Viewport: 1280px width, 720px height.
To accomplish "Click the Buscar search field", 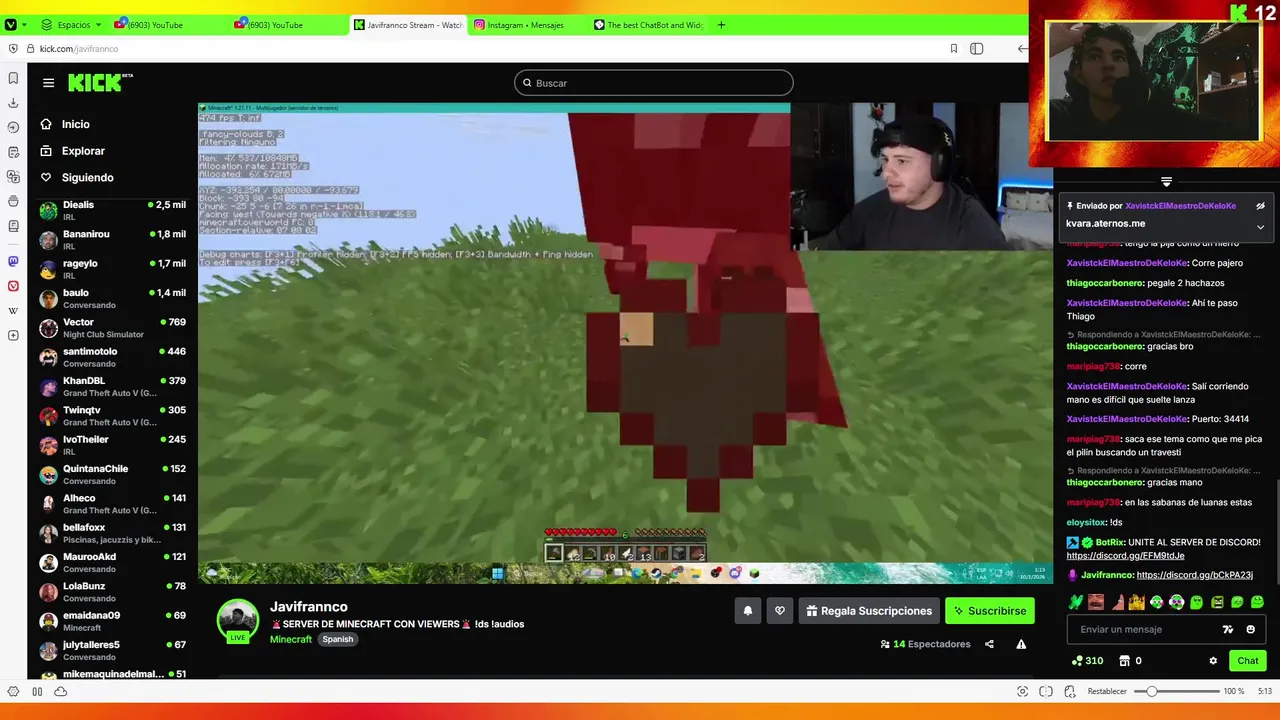I will (653, 83).
